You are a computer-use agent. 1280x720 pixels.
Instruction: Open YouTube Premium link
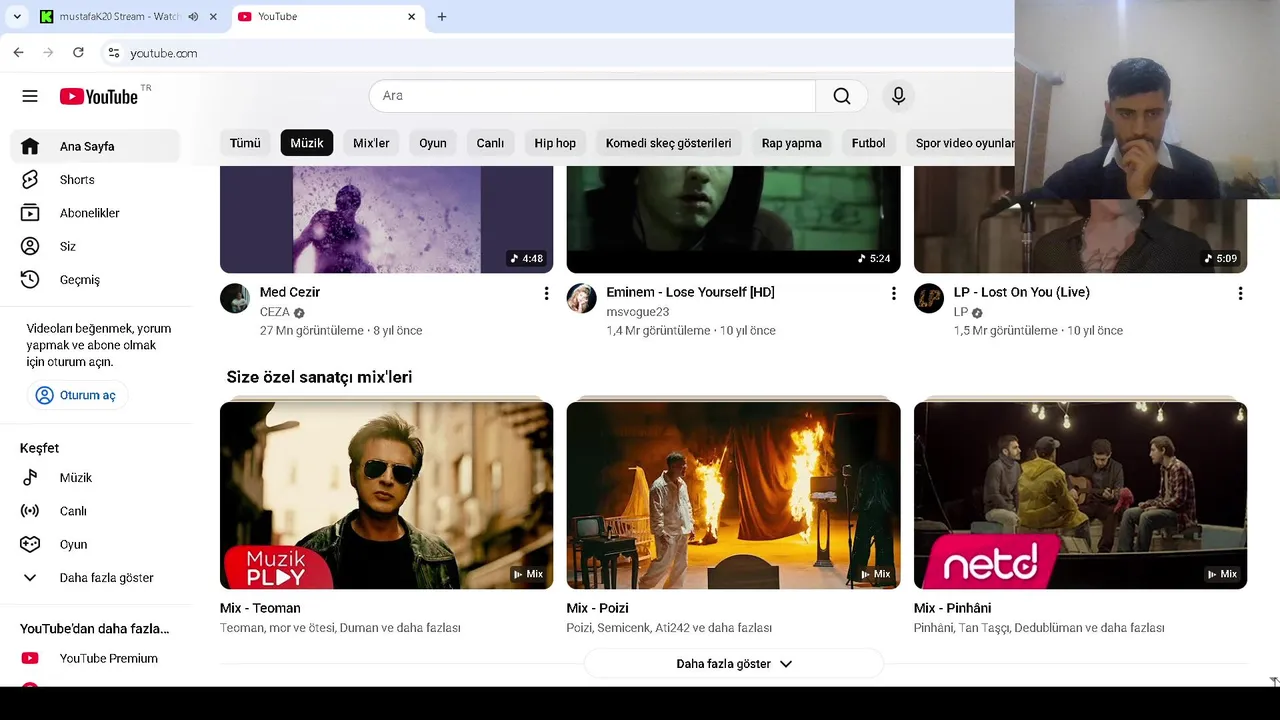95,658
